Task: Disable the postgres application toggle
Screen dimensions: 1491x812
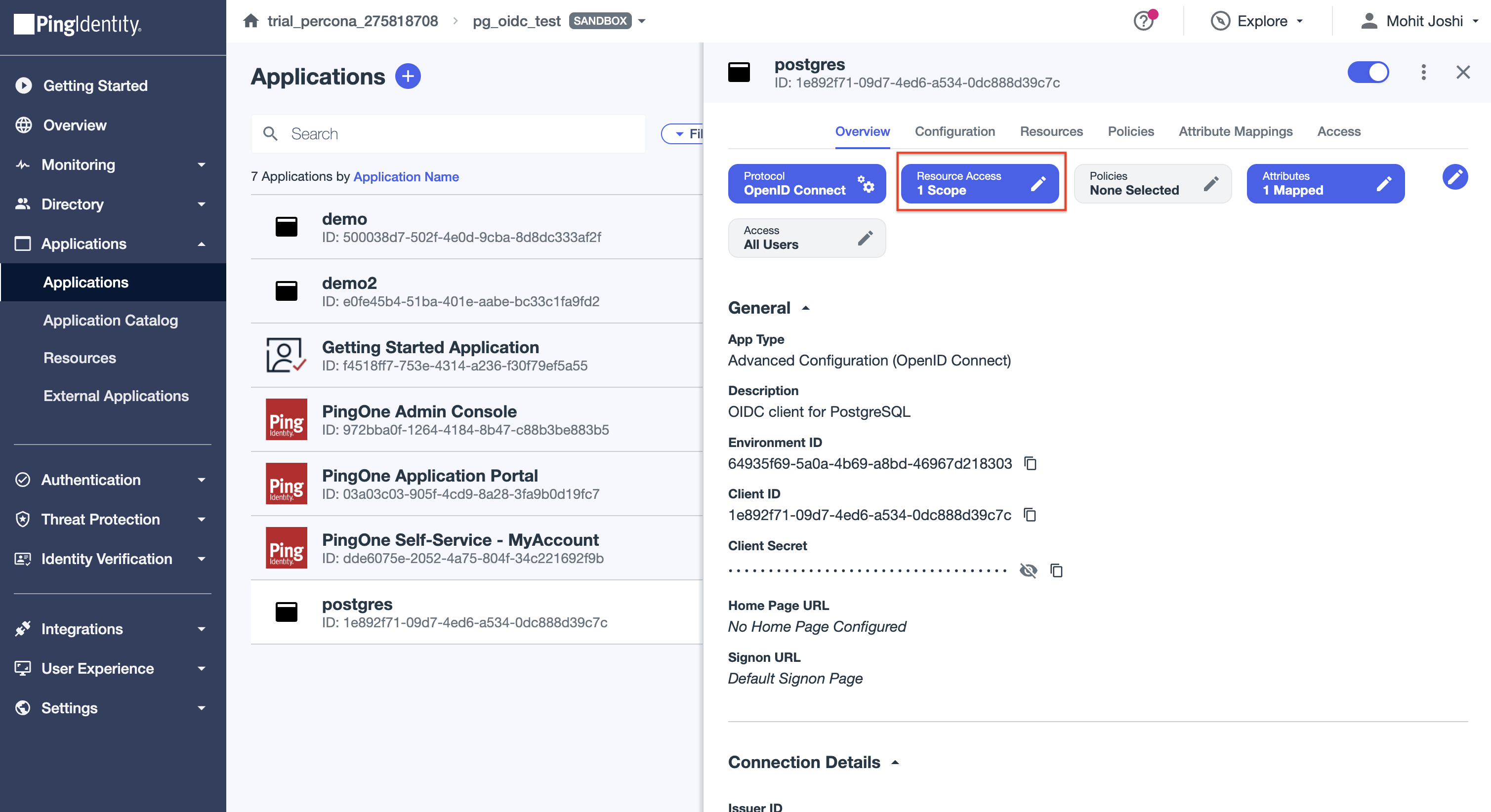Action: [1367, 72]
